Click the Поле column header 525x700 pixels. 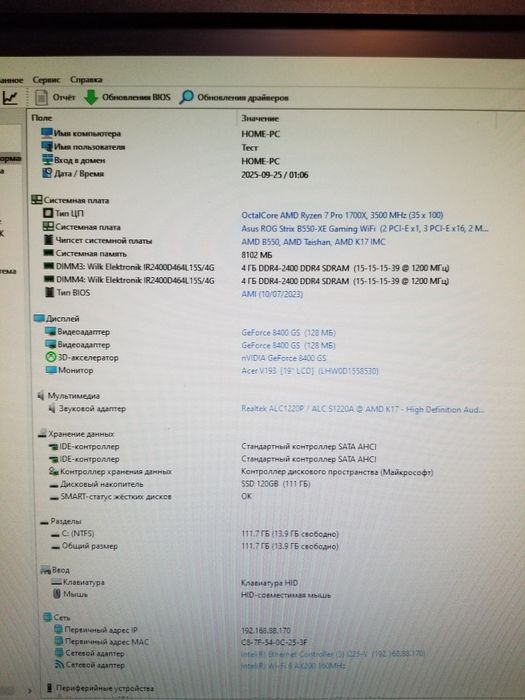(x=42, y=118)
